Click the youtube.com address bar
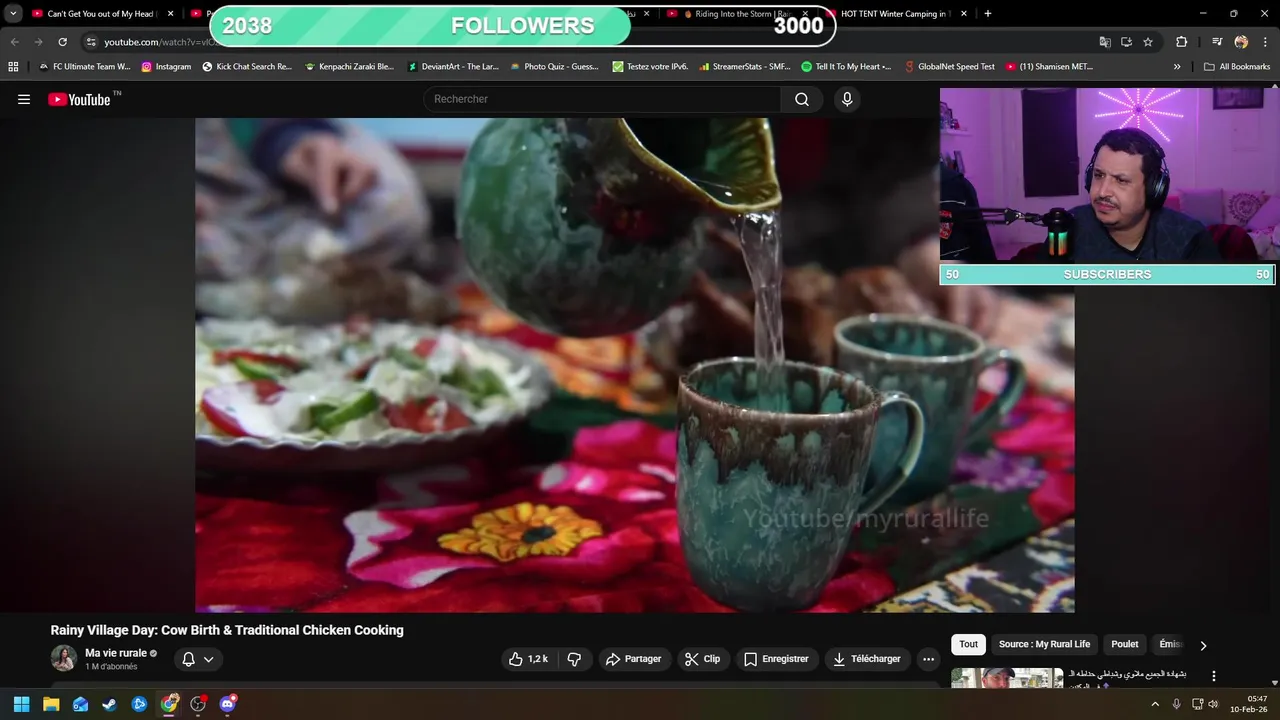This screenshot has height=720, width=1280. (590, 42)
